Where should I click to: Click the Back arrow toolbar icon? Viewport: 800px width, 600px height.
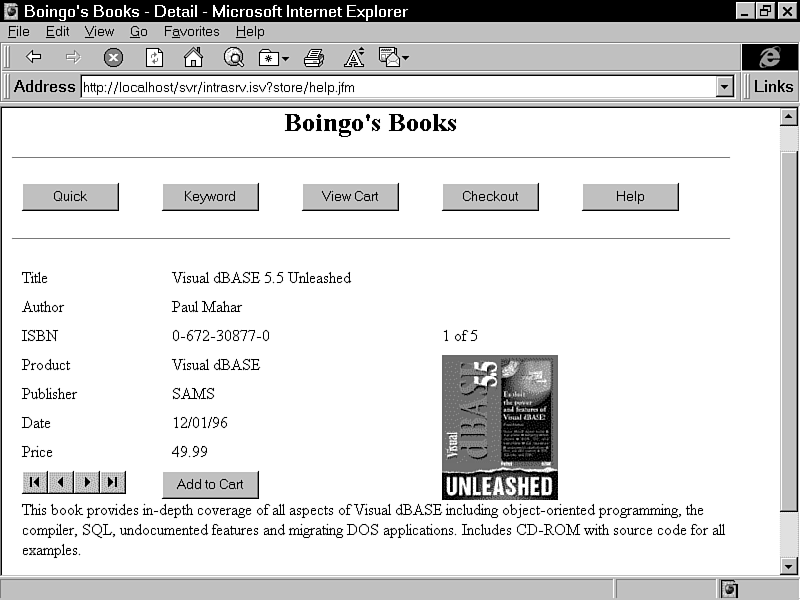coord(34,57)
